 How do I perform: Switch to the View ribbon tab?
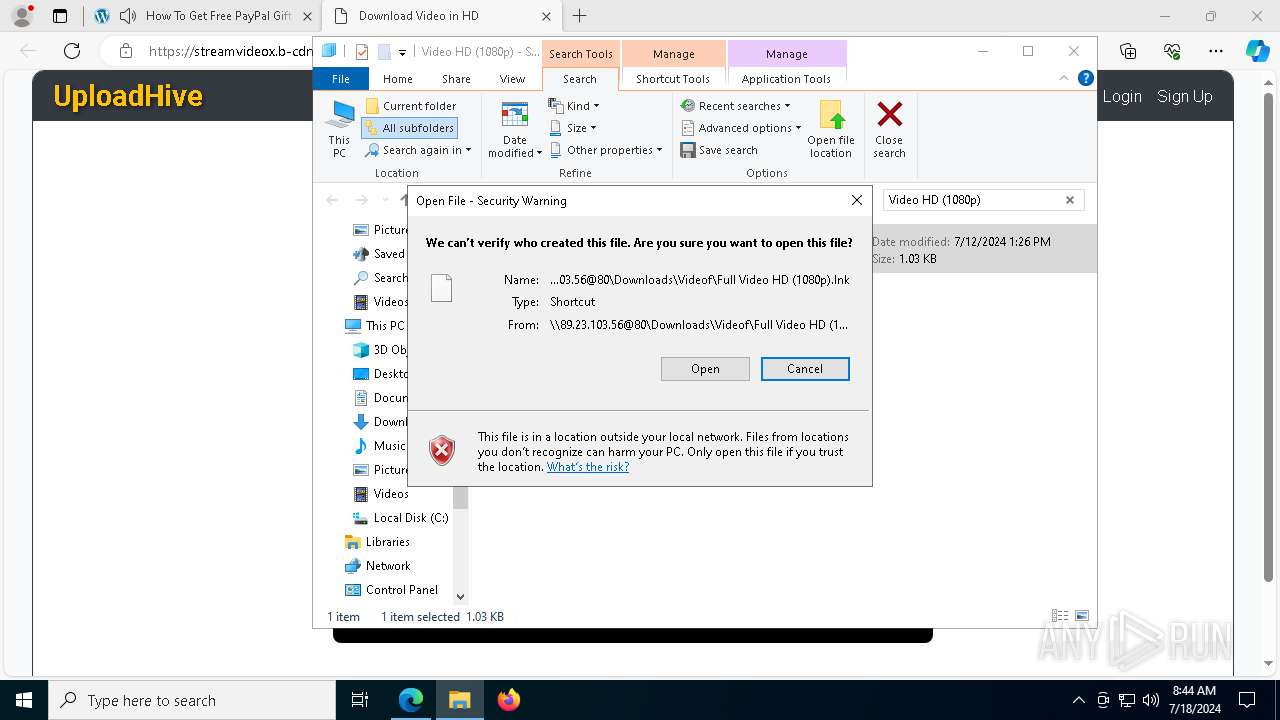click(x=512, y=79)
